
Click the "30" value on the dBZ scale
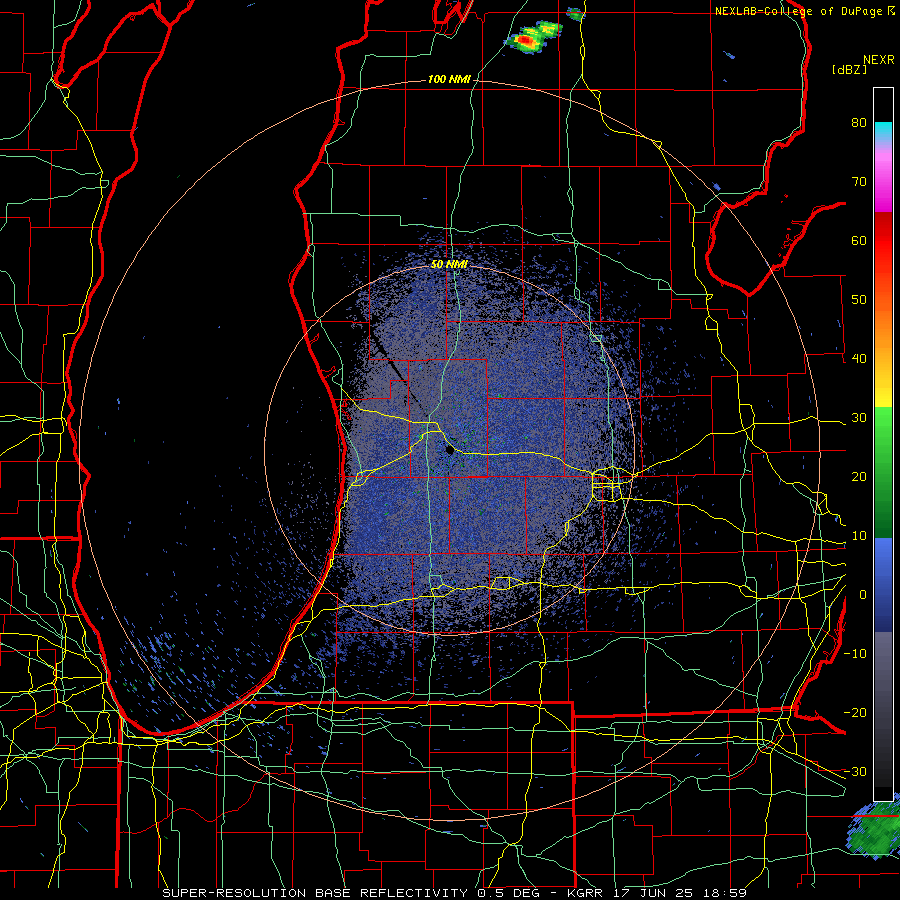[x=859, y=418]
